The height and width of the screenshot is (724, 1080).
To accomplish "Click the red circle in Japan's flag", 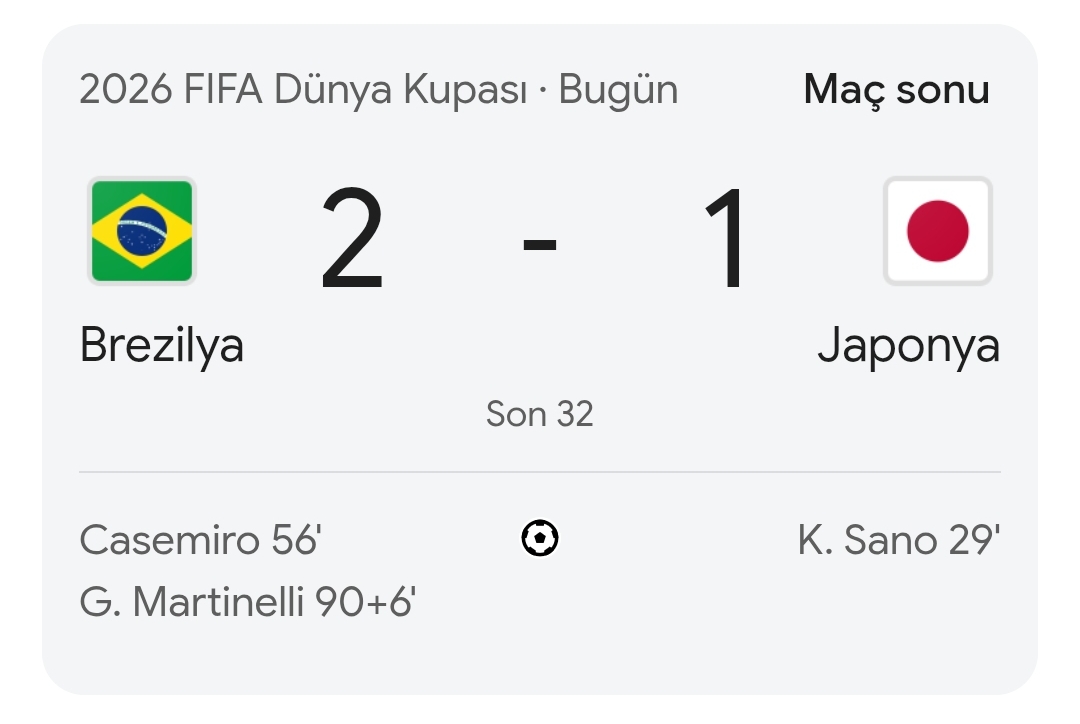I will pyautogui.click(x=937, y=231).
